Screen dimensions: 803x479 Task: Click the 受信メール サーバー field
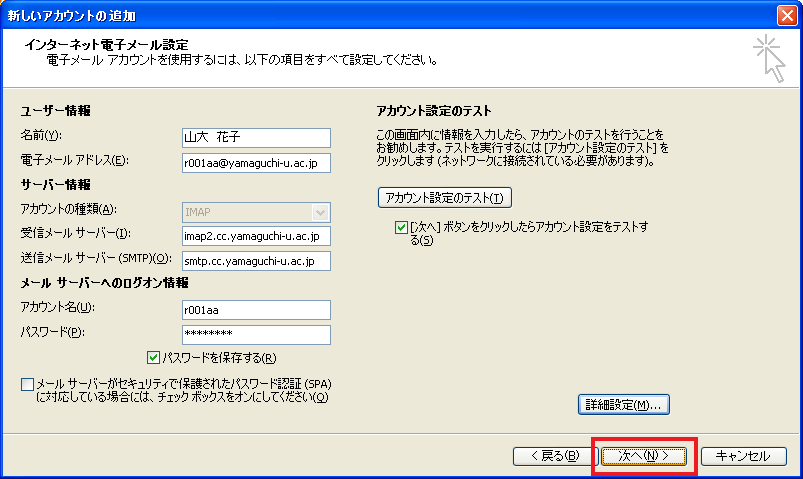pos(256,236)
